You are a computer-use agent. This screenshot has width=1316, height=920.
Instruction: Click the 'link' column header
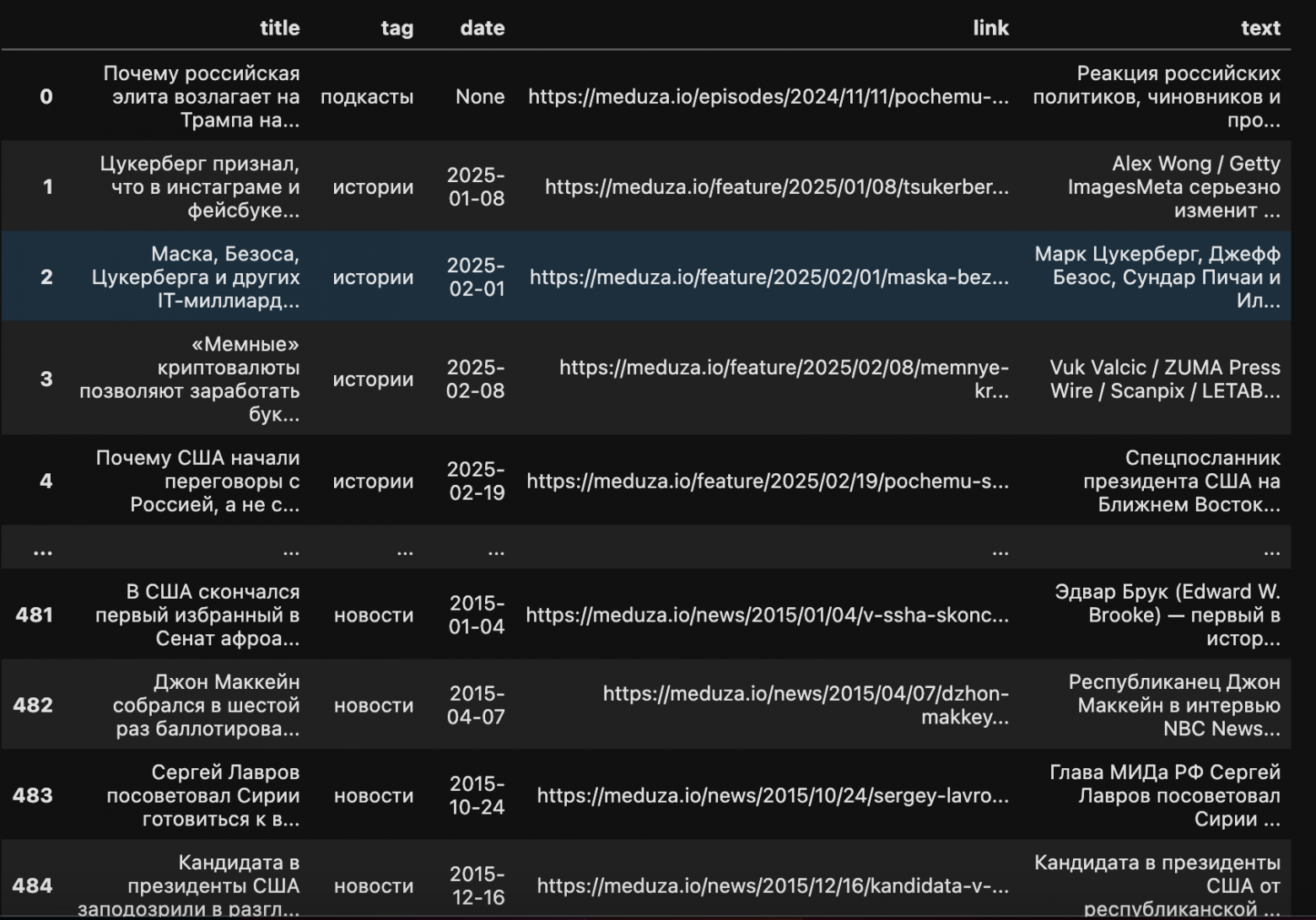(990, 28)
